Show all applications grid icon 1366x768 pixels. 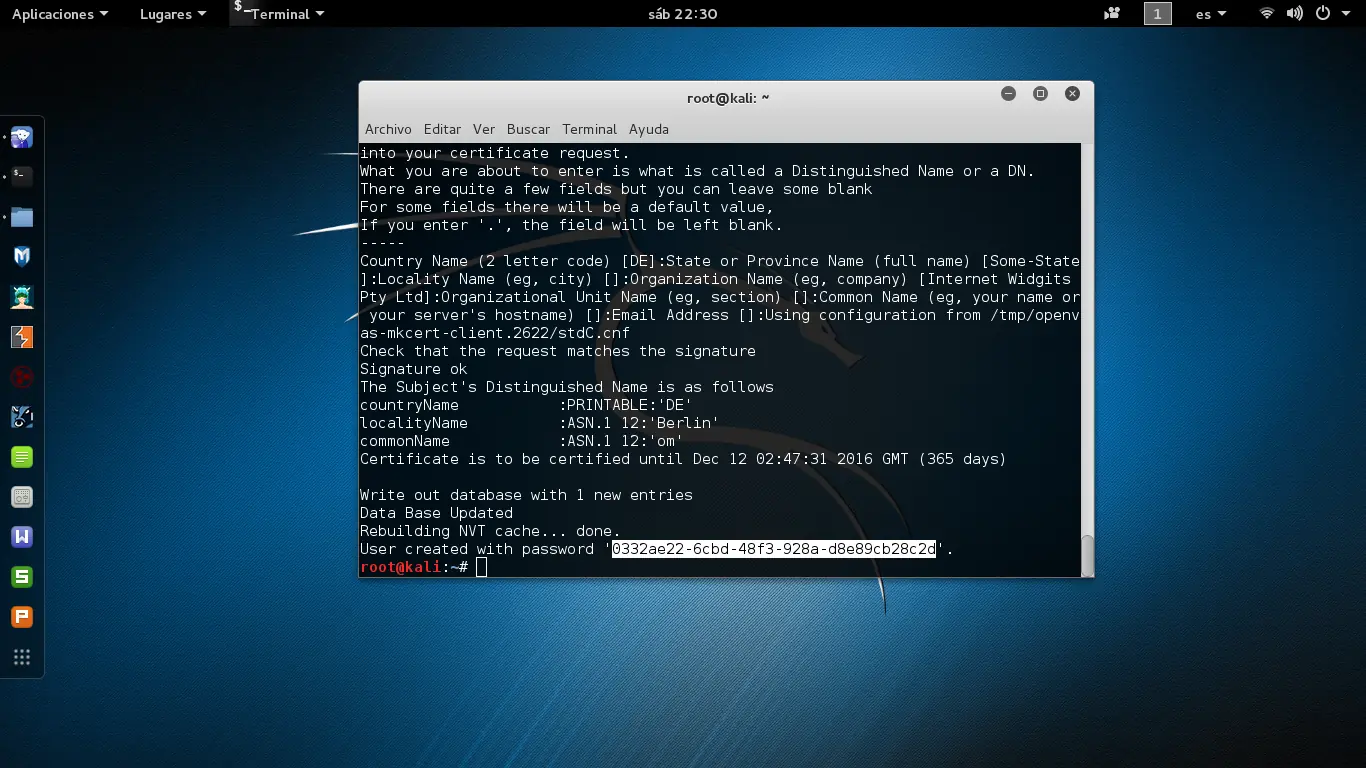22,657
